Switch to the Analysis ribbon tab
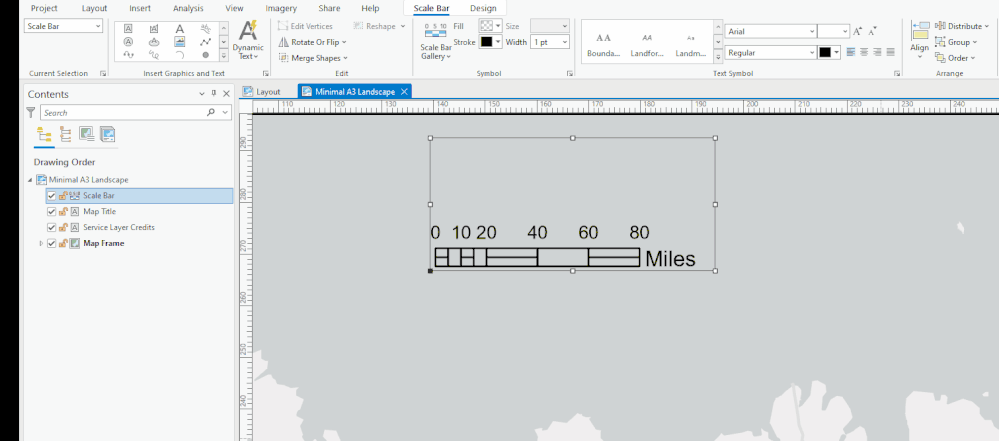Image resolution: width=999 pixels, height=441 pixels. tap(188, 8)
